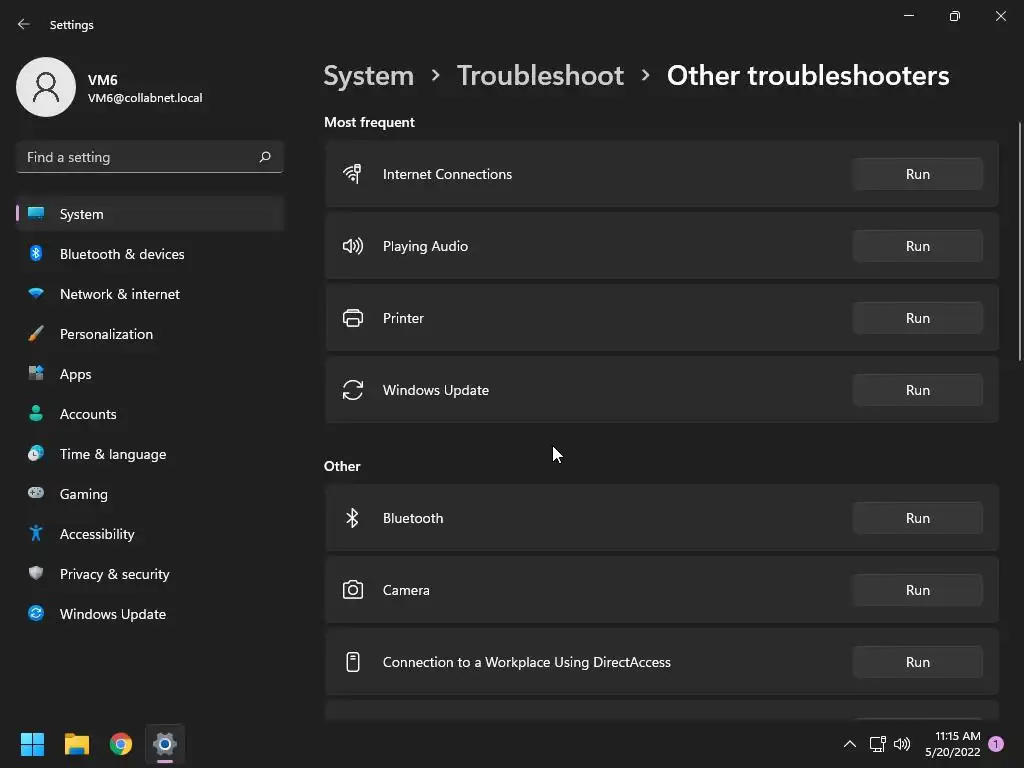
Task: Run the Playing Audio troubleshooter
Action: pyautogui.click(x=917, y=246)
